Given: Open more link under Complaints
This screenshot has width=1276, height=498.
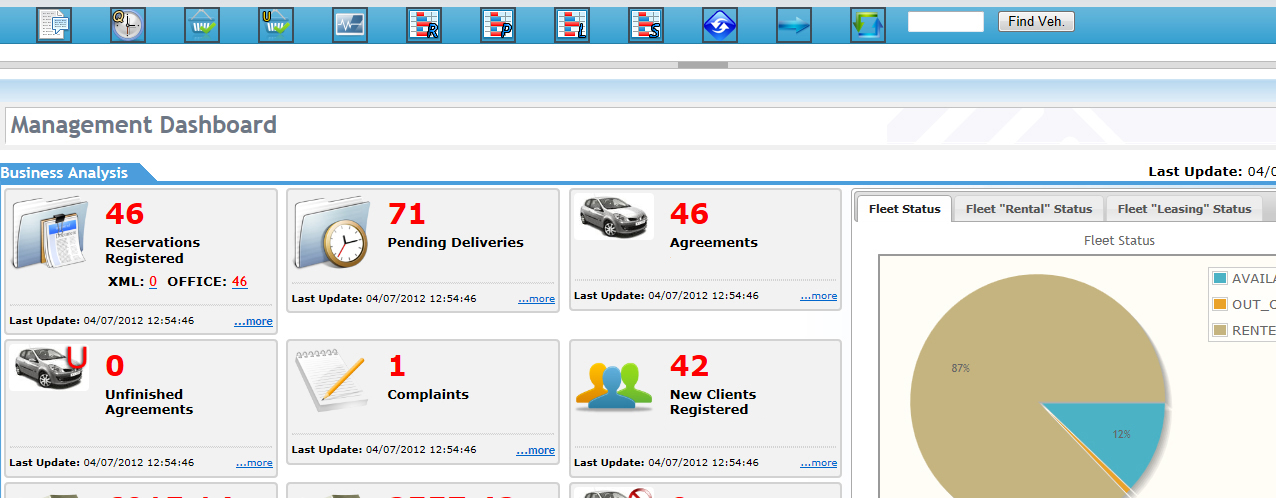Looking at the screenshot, I should coord(536,451).
